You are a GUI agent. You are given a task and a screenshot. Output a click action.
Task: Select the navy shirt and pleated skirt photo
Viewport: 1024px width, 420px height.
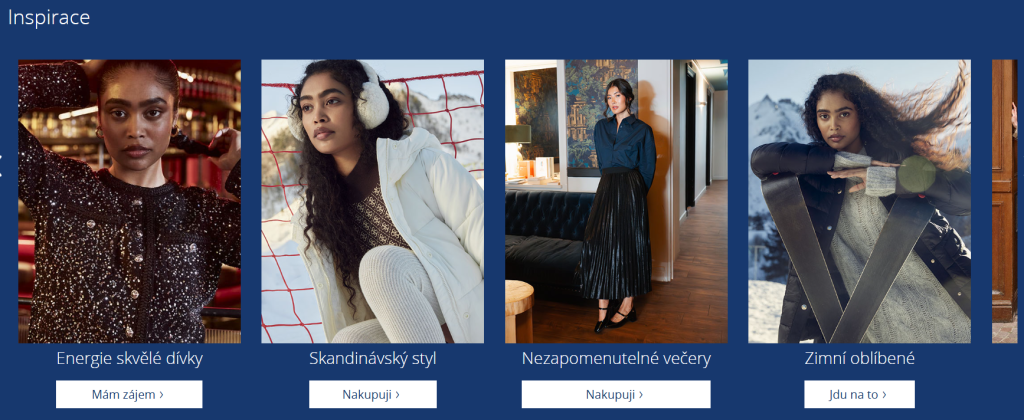tap(616, 201)
